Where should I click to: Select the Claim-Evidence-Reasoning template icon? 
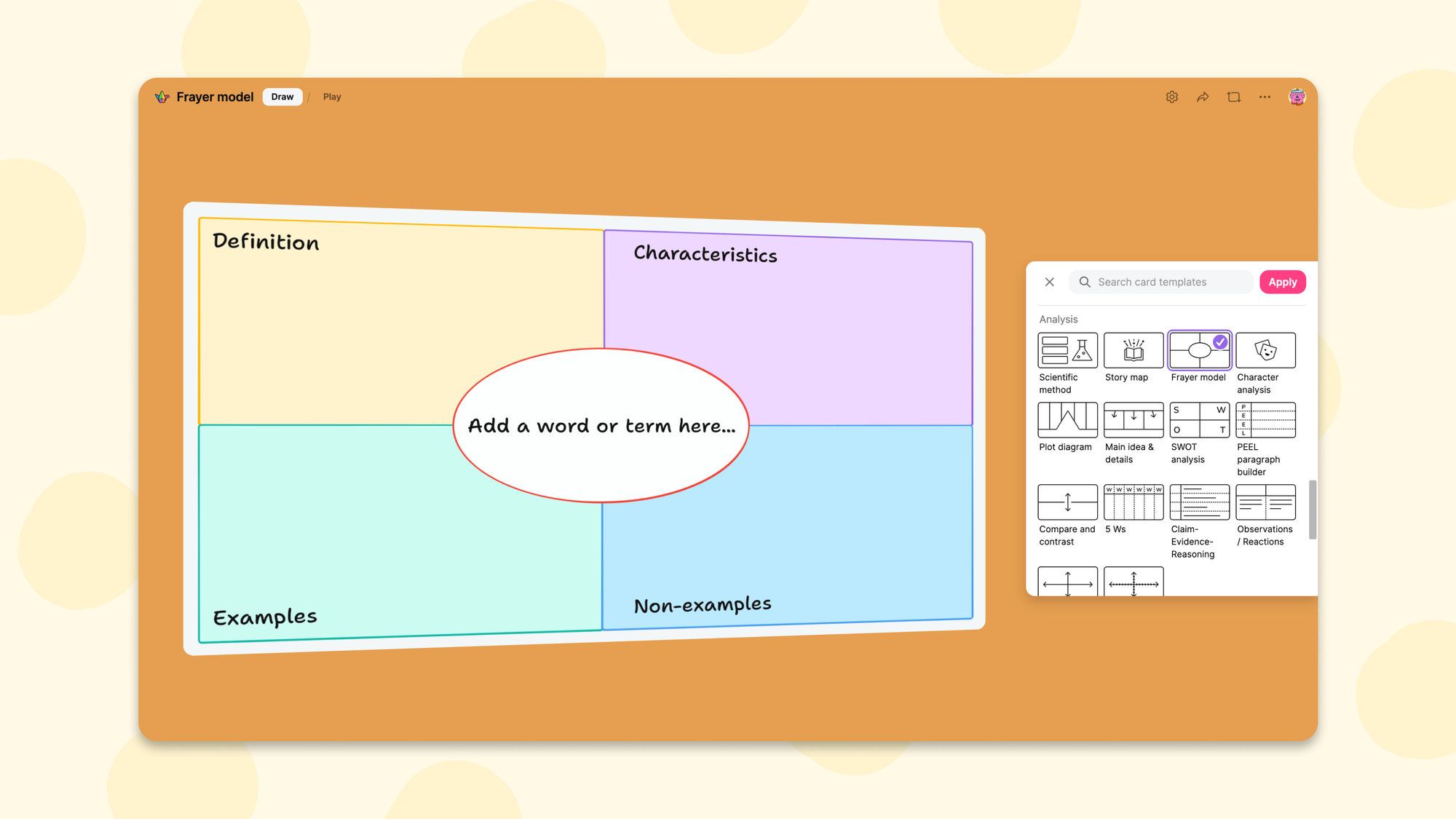(1199, 502)
